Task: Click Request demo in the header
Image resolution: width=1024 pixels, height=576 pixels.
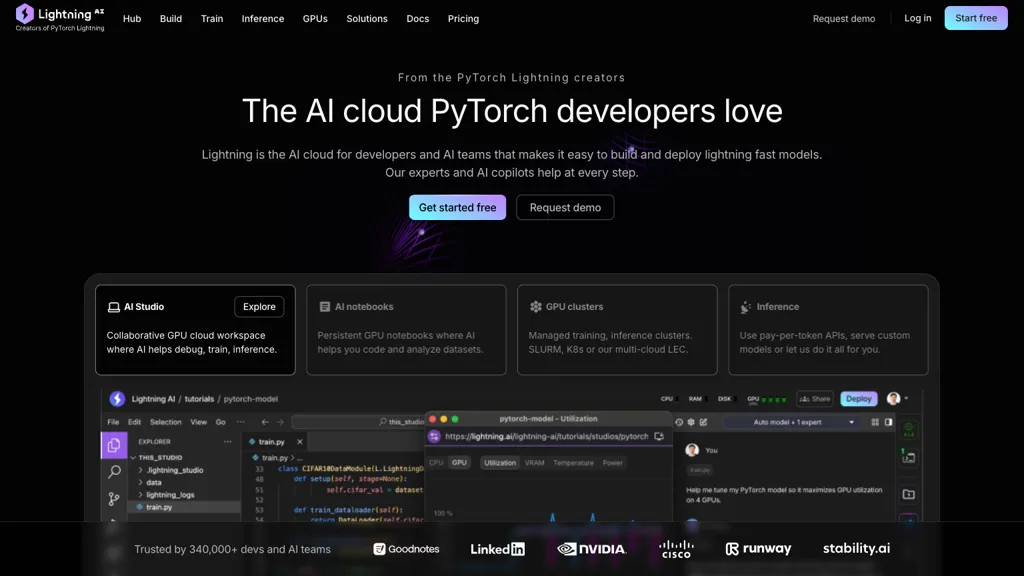Action: click(844, 19)
